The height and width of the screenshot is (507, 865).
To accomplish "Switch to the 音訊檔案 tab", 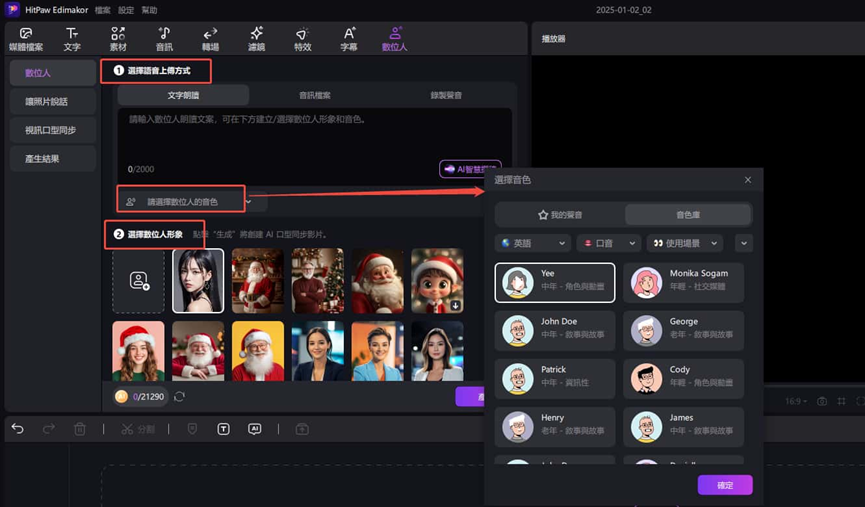I will (x=315, y=95).
